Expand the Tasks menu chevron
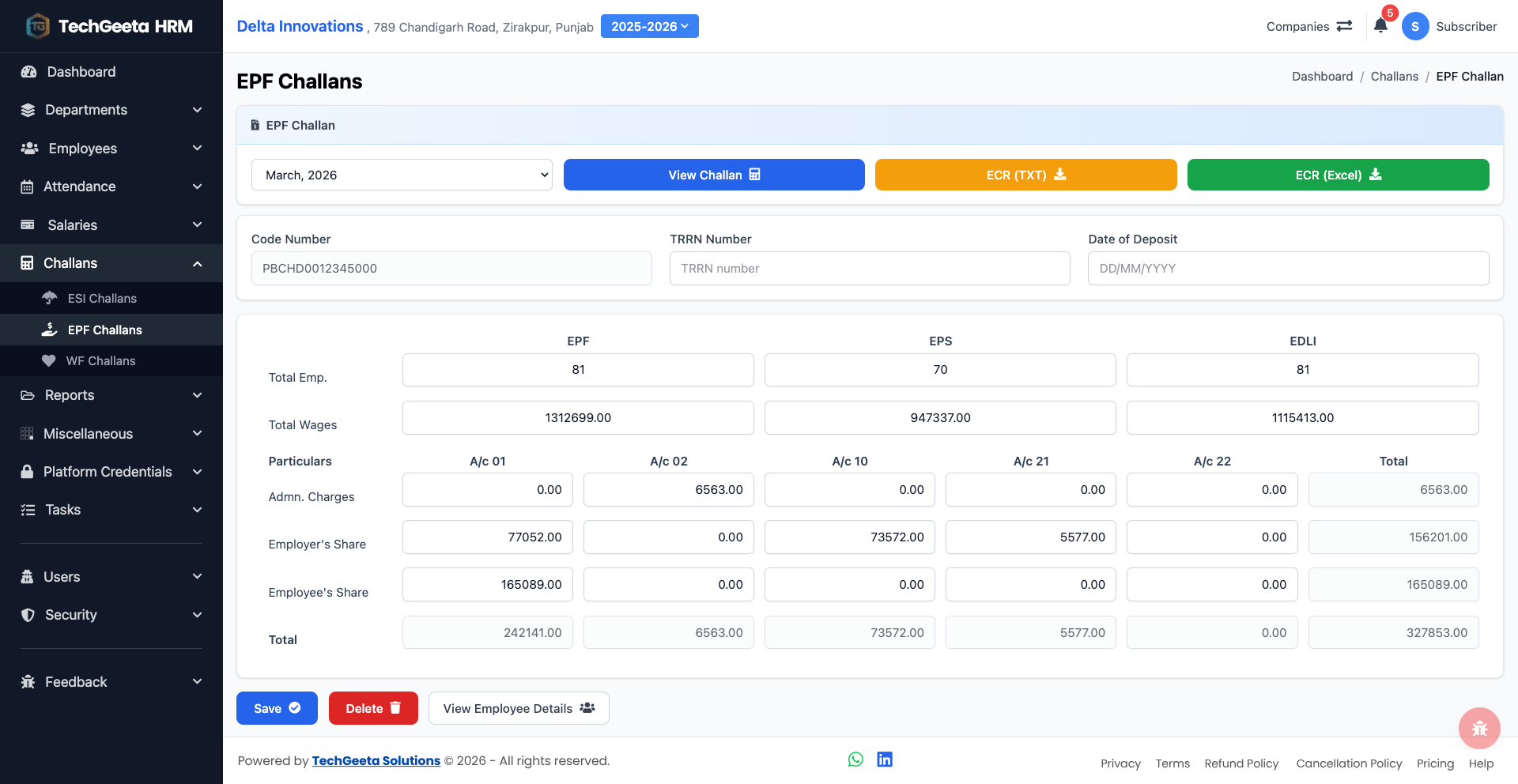This screenshot has height=784, width=1518. (197, 510)
